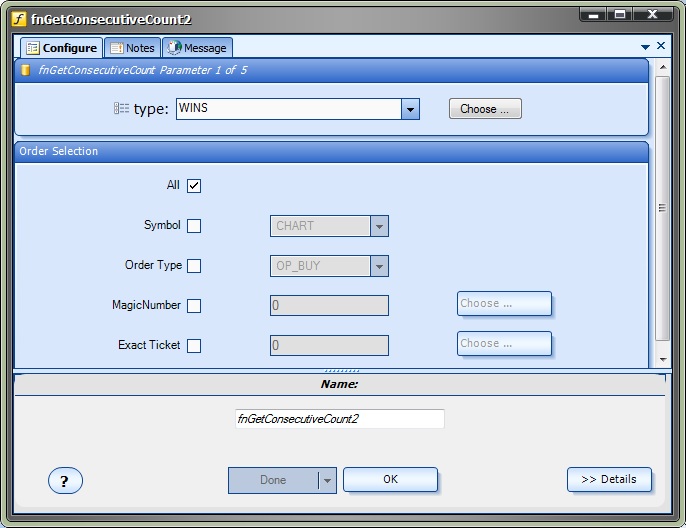The image size is (686, 528).
Task: Click the list icon beside type label
Action: 121,108
